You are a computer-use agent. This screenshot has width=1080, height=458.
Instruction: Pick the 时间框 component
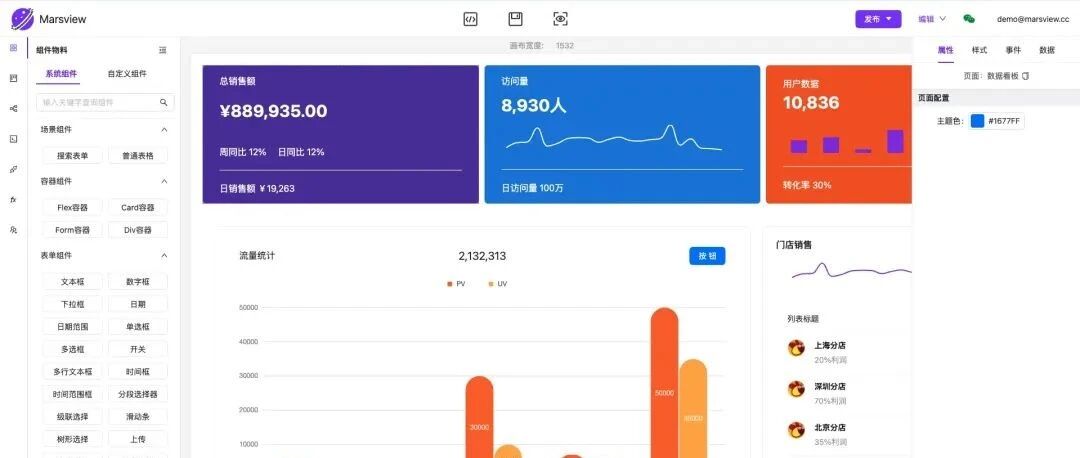pyautogui.click(x=138, y=372)
